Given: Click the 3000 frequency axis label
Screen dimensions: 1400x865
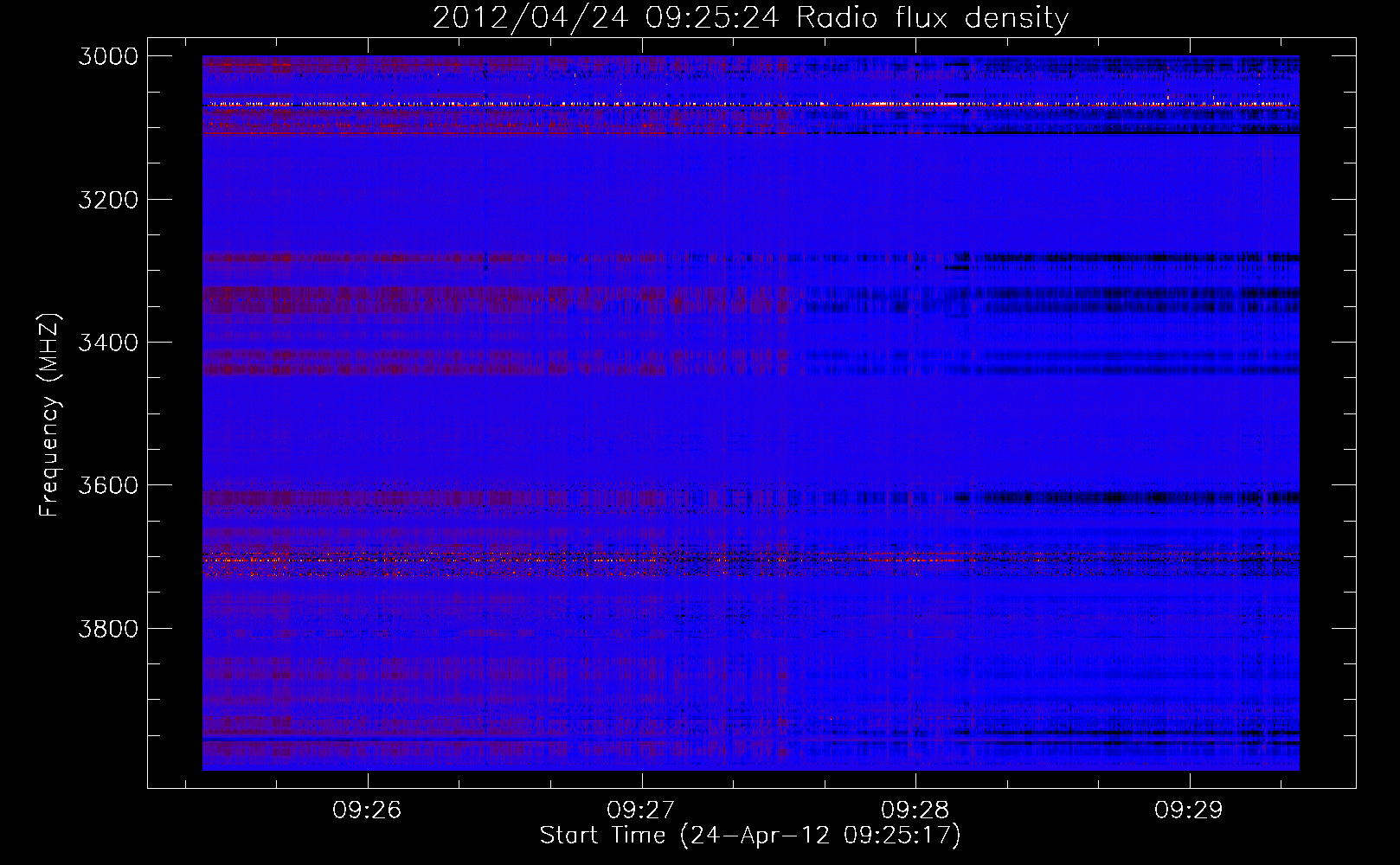Looking at the screenshot, I should pos(108,56).
